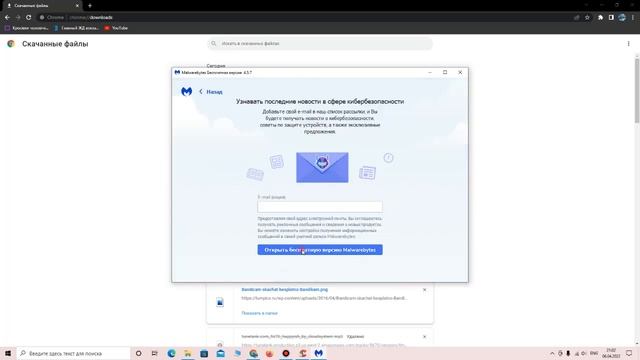Open the free Malwarebytes version button
Image resolution: width=640 pixels, height=360 pixels.
[x=320, y=250]
